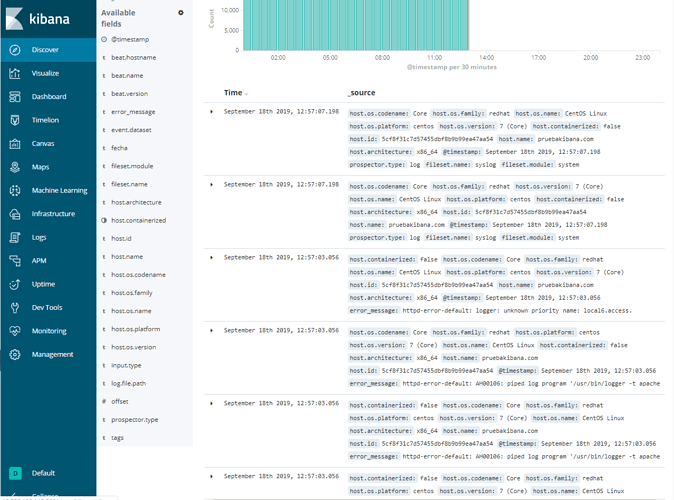Open Management via its gear icon
The image size is (674, 500).
point(15,354)
